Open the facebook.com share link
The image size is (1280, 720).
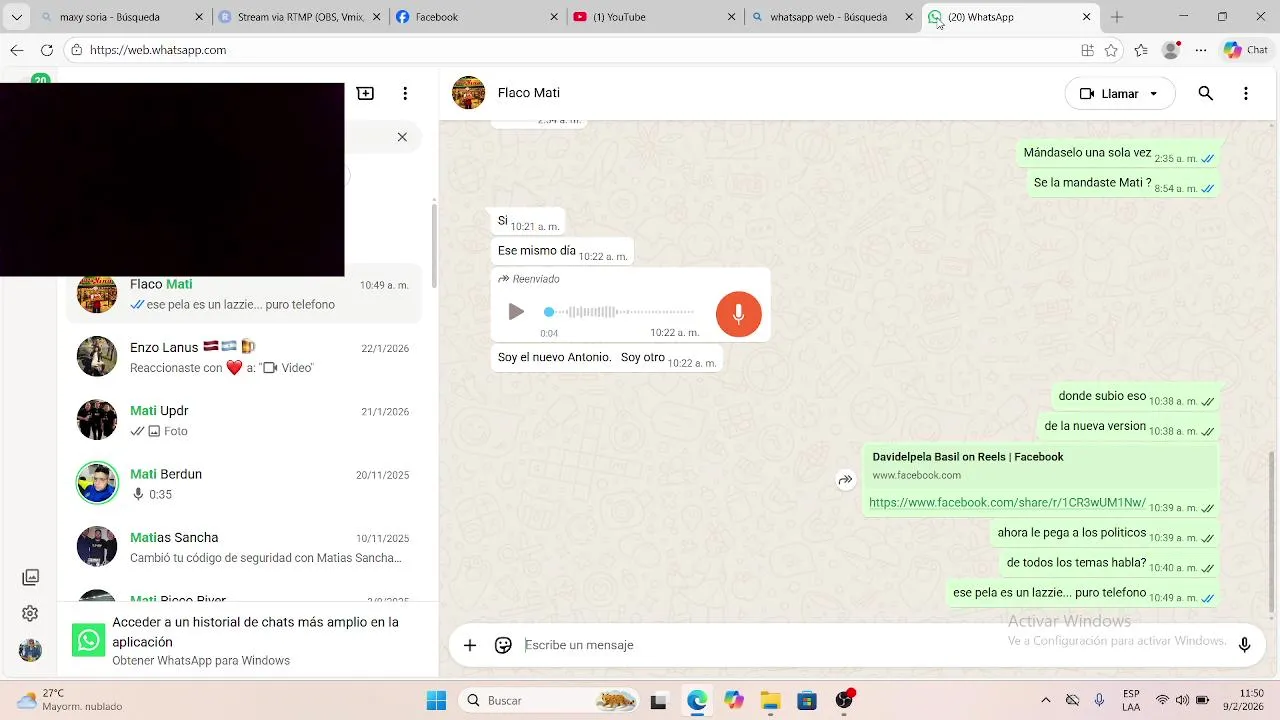click(1007, 503)
